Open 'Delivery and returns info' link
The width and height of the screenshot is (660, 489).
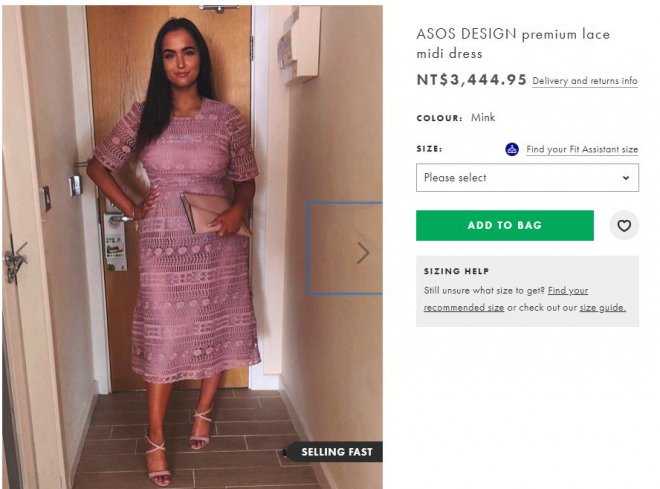pyautogui.click(x=585, y=81)
